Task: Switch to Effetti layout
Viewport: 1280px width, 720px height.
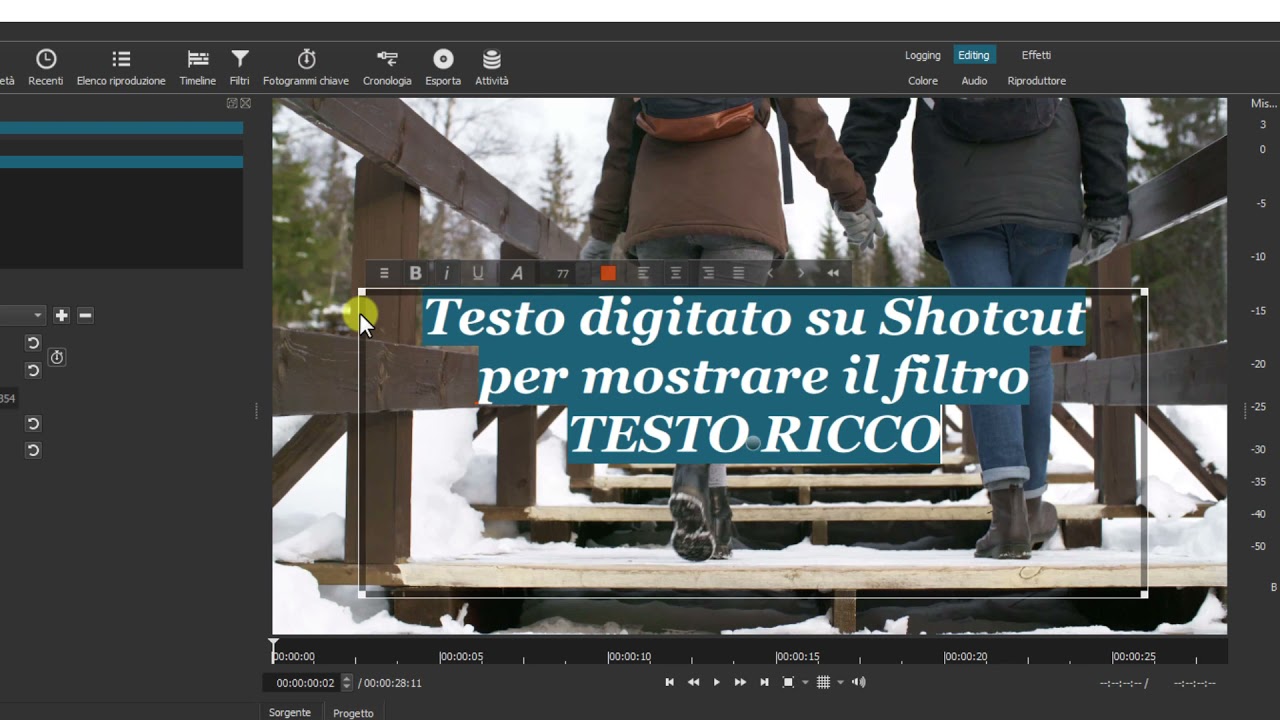Action: tap(1036, 55)
